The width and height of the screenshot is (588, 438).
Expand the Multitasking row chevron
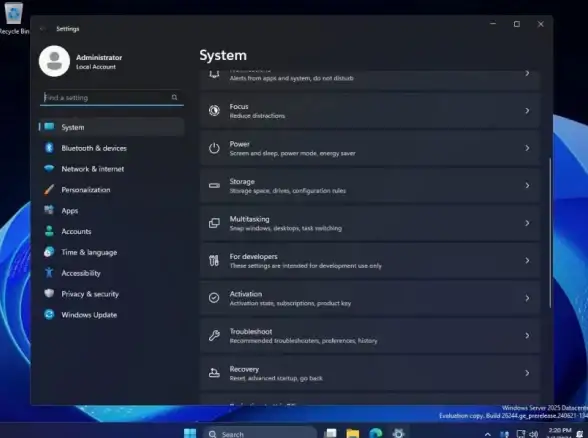(527, 223)
